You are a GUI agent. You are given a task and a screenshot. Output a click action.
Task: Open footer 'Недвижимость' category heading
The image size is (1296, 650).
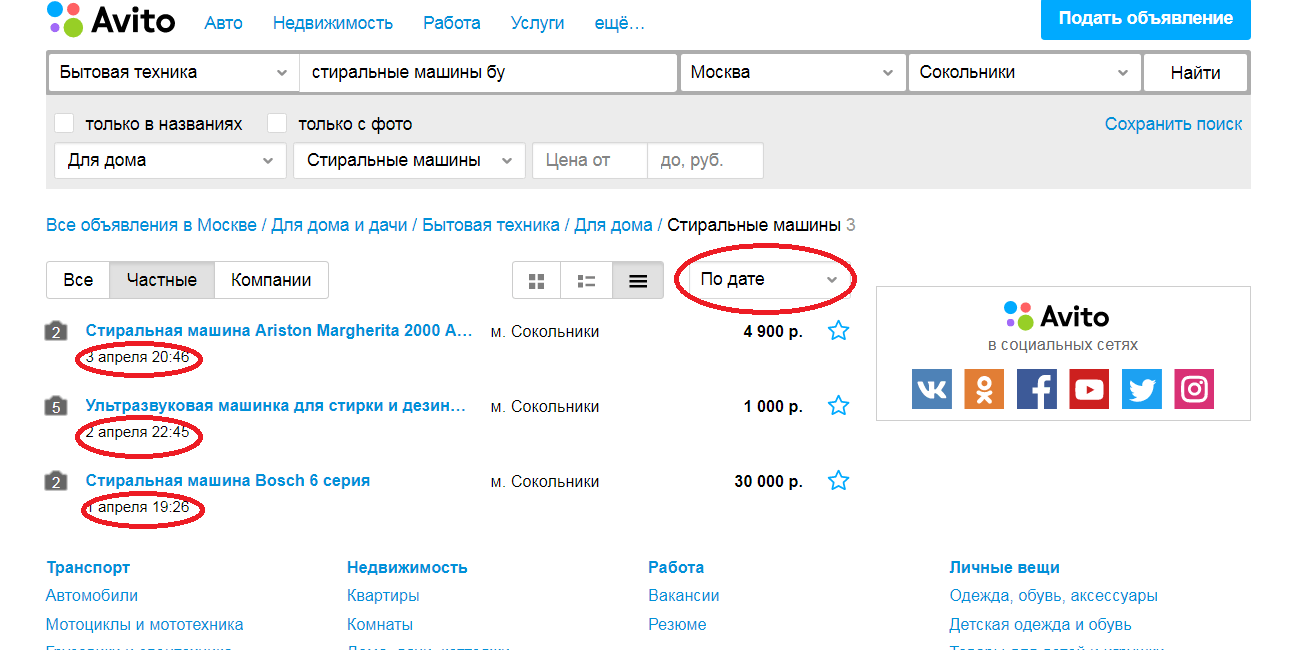(x=407, y=567)
